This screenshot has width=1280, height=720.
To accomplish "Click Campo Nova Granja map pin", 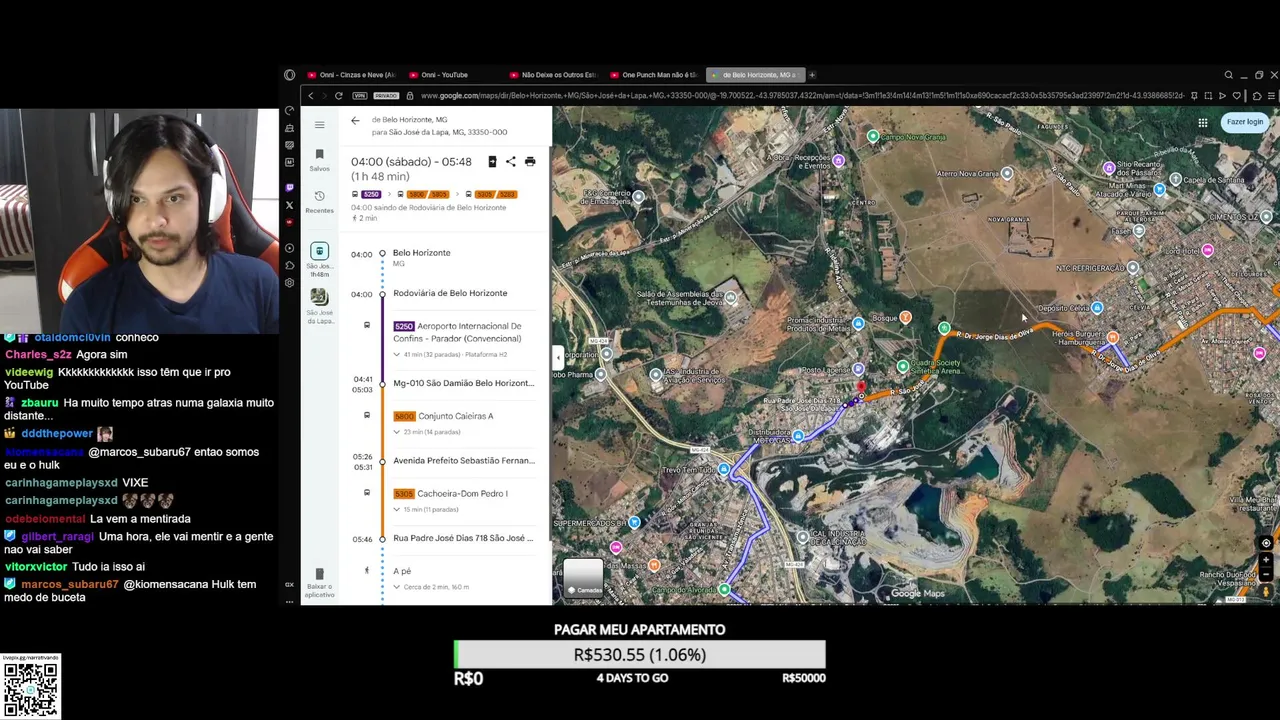I will click(x=873, y=136).
